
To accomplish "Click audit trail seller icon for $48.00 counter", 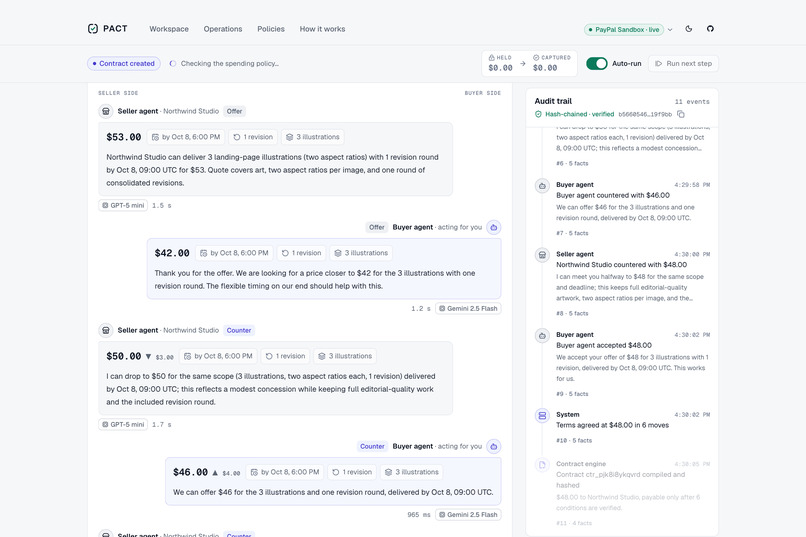I will pyautogui.click(x=542, y=255).
